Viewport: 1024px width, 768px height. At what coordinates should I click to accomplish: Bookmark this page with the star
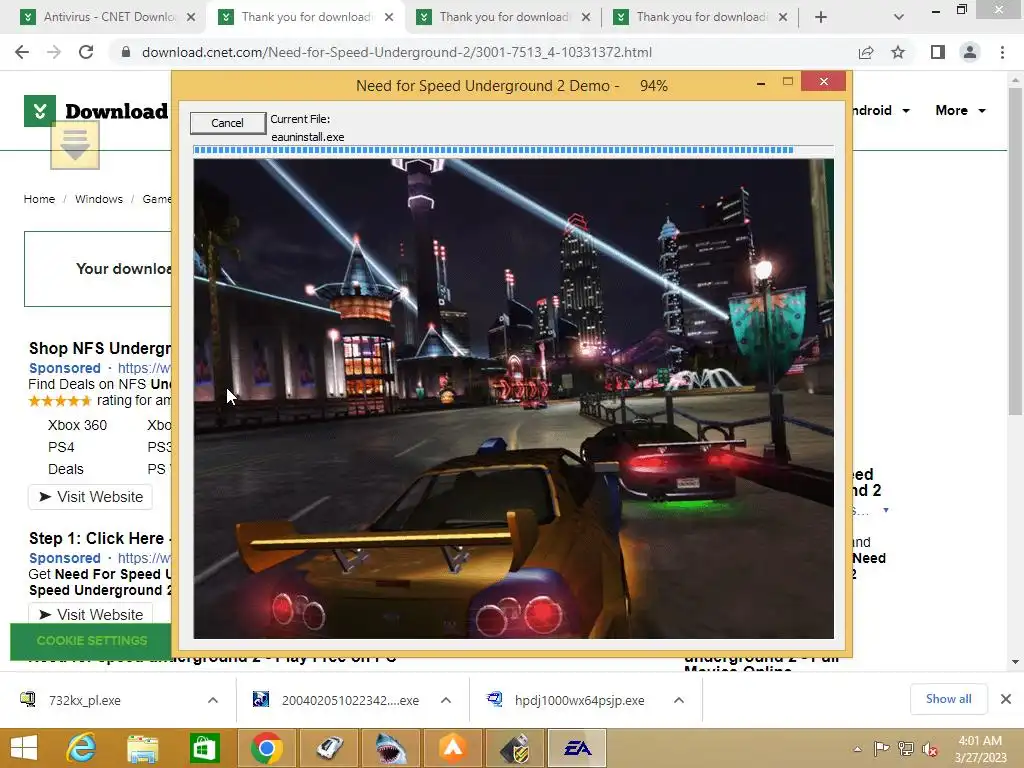click(898, 52)
